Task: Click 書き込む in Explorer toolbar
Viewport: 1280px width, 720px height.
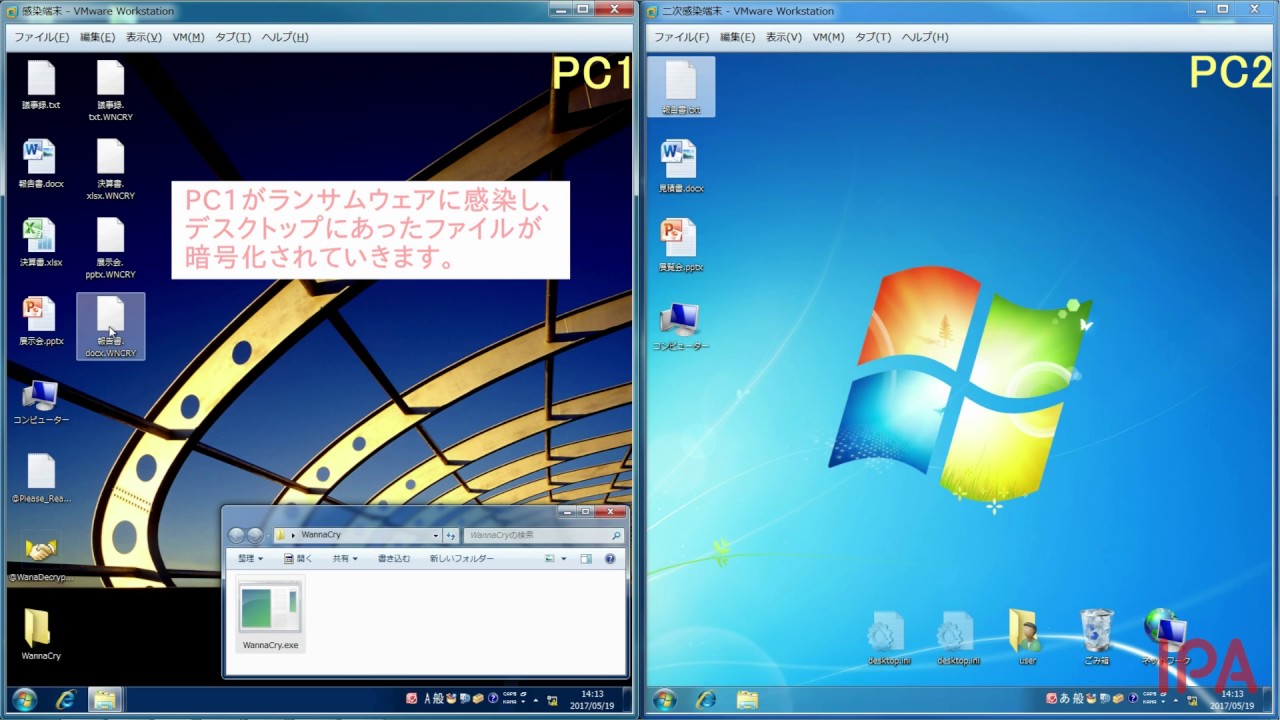Action: pyautogui.click(x=394, y=559)
